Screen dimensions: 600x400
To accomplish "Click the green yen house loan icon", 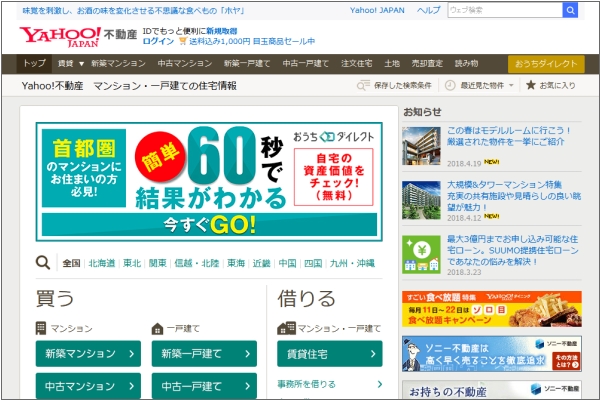I will [x=421, y=255].
